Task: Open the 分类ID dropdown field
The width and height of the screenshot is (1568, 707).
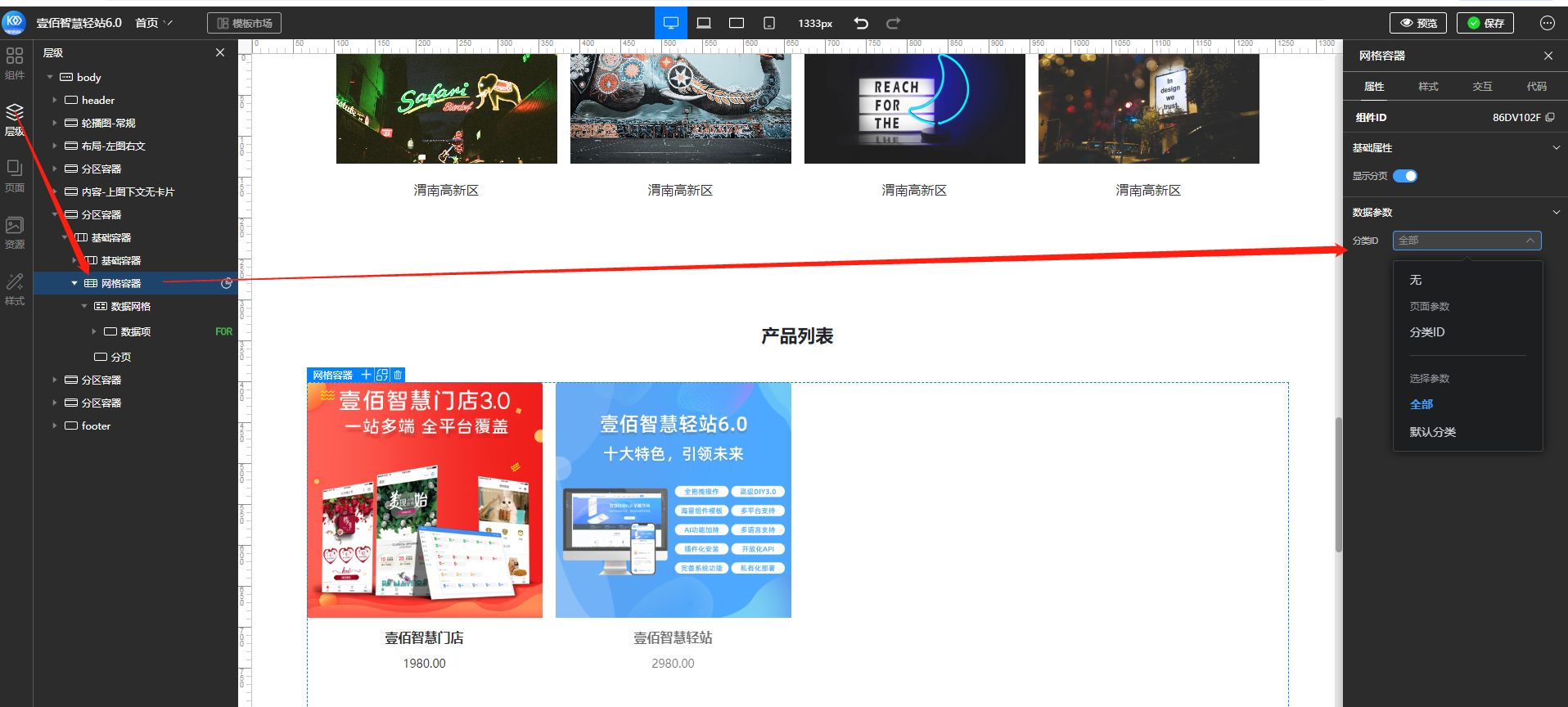Action: click(x=1467, y=241)
